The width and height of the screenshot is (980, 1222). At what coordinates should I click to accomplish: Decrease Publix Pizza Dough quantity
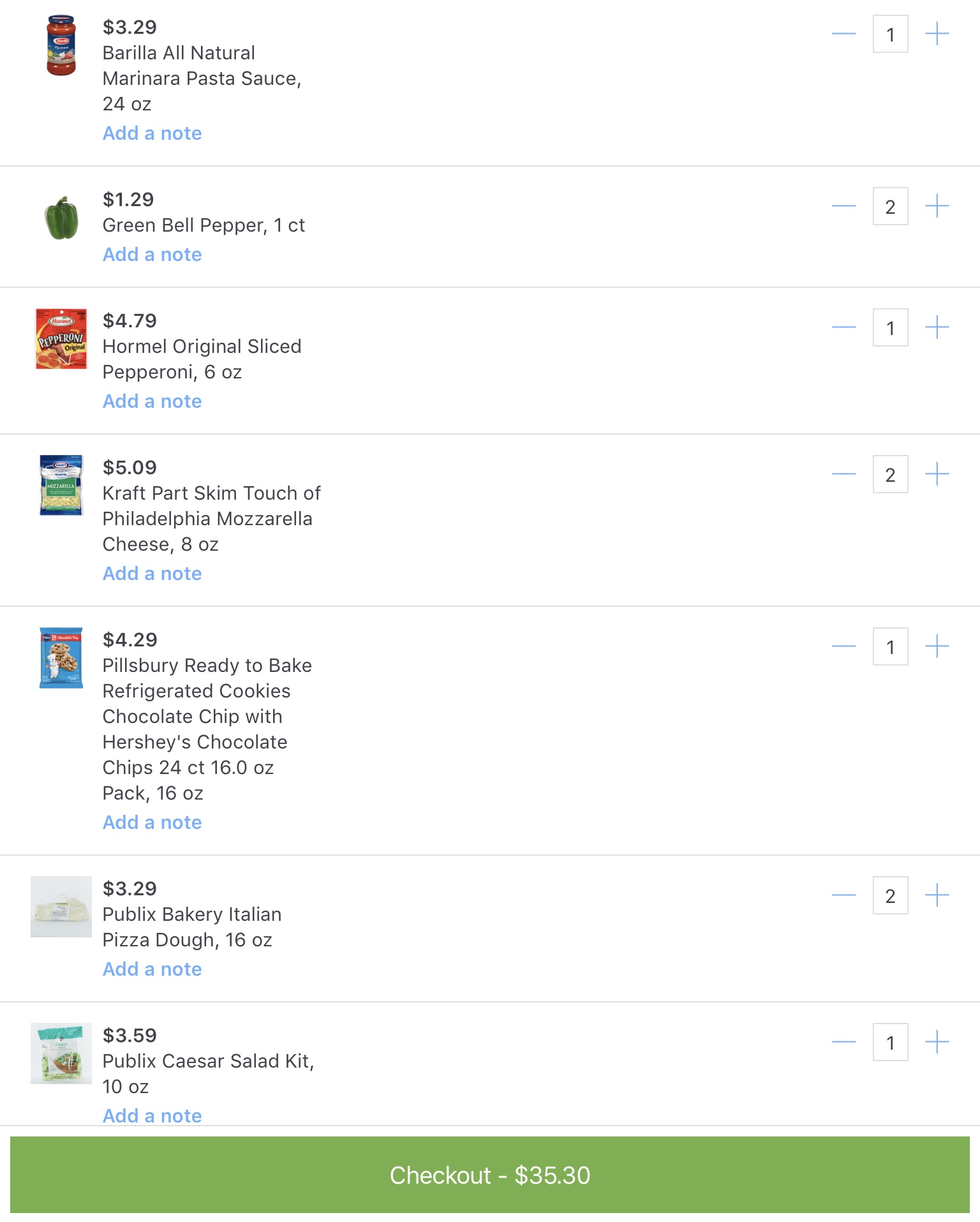pos(843,895)
